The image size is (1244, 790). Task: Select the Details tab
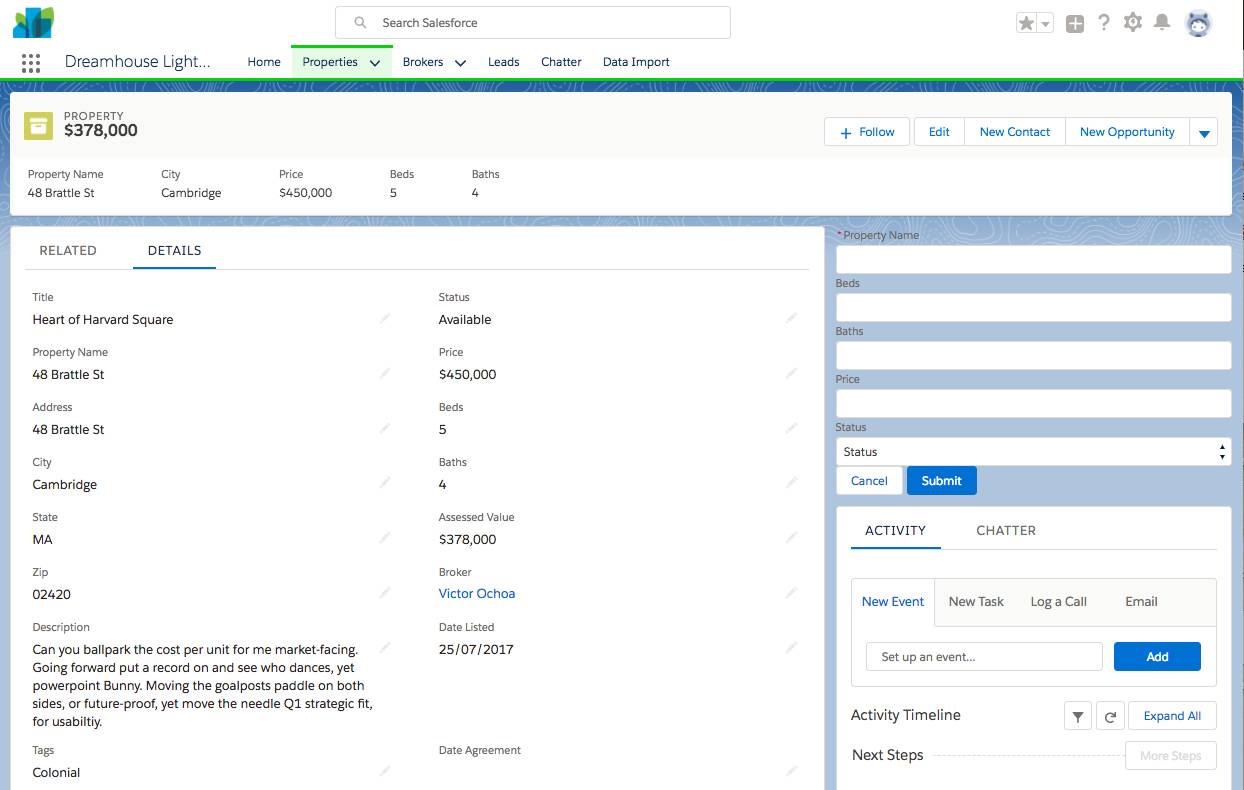[x=175, y=251]
